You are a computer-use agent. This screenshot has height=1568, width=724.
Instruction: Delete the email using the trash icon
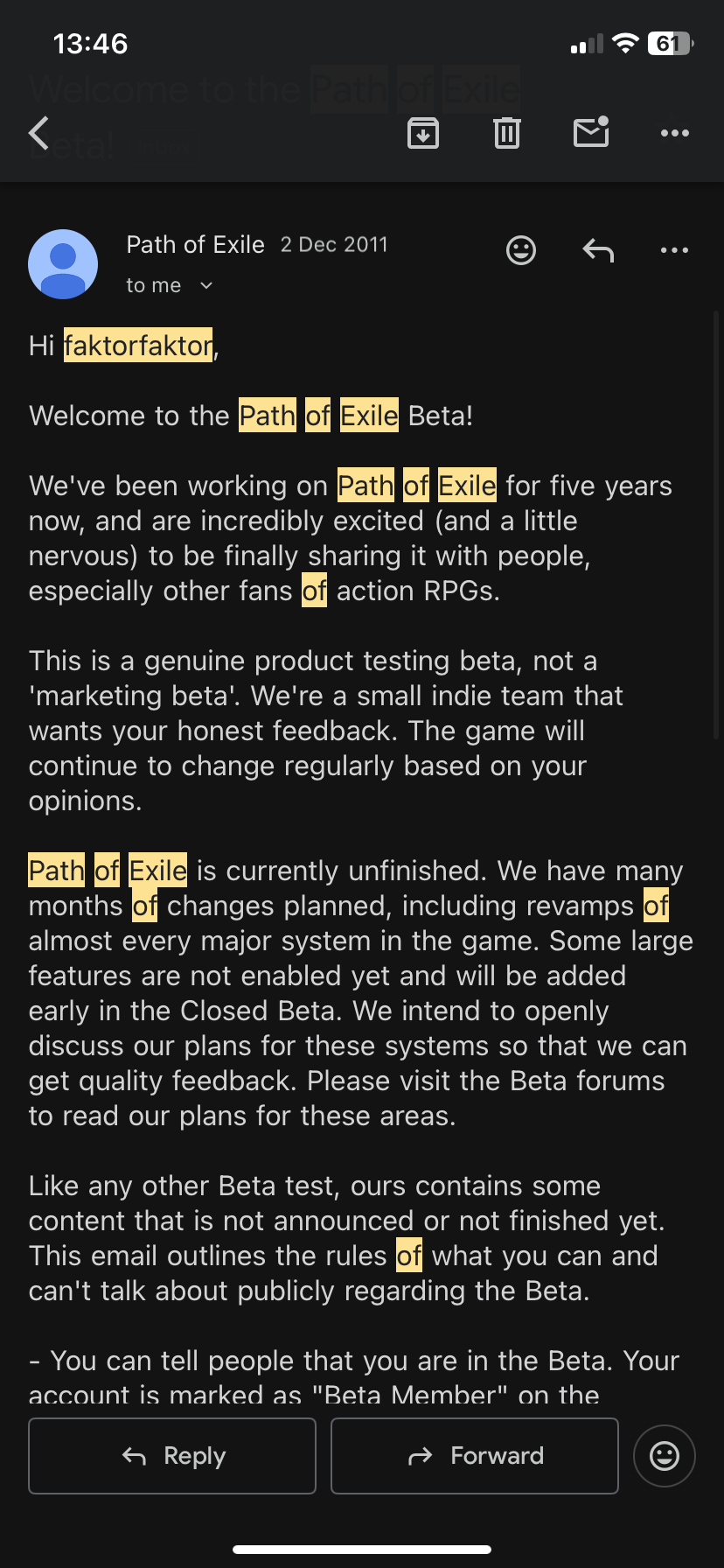pyautogui.click(x=507, y=133)
